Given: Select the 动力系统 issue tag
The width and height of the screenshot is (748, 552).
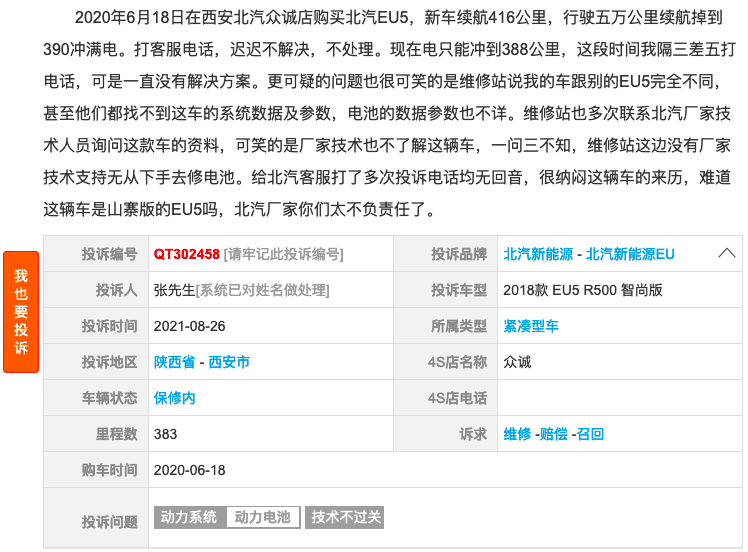Looking at the screenshot, I should pyautogui.click(x=189, y=517).
